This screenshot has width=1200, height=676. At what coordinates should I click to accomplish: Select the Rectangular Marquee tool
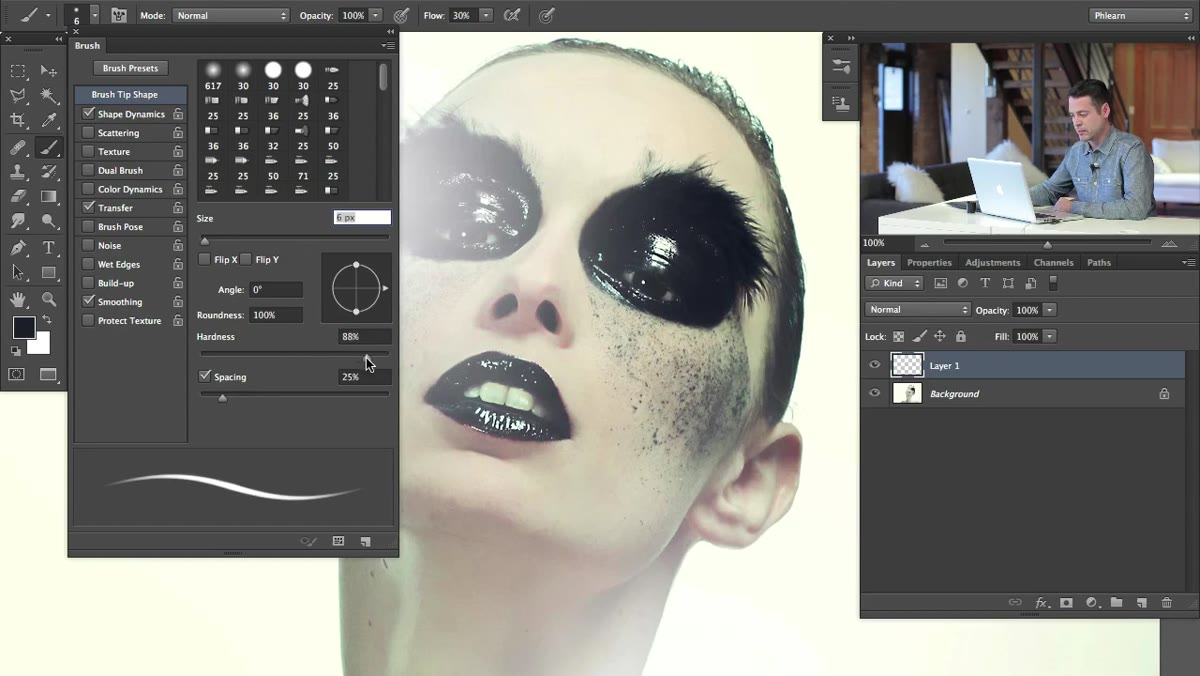[x=18, y=71]
